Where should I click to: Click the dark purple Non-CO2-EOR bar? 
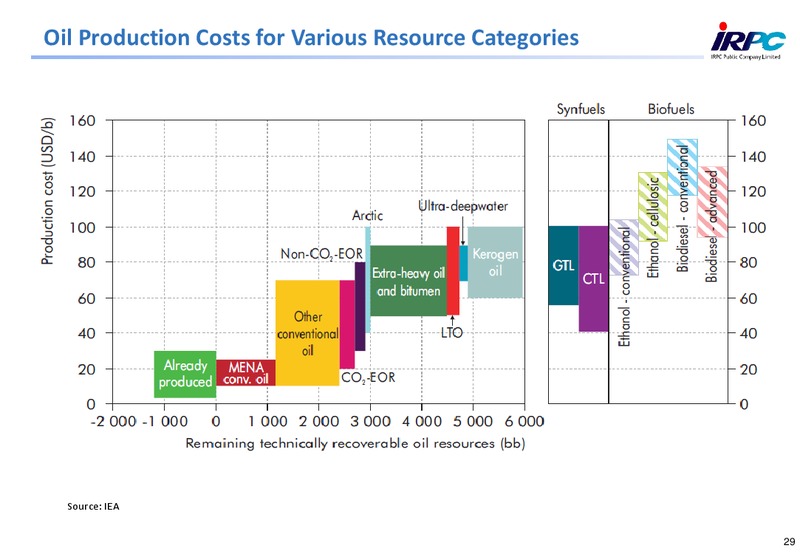360,307
